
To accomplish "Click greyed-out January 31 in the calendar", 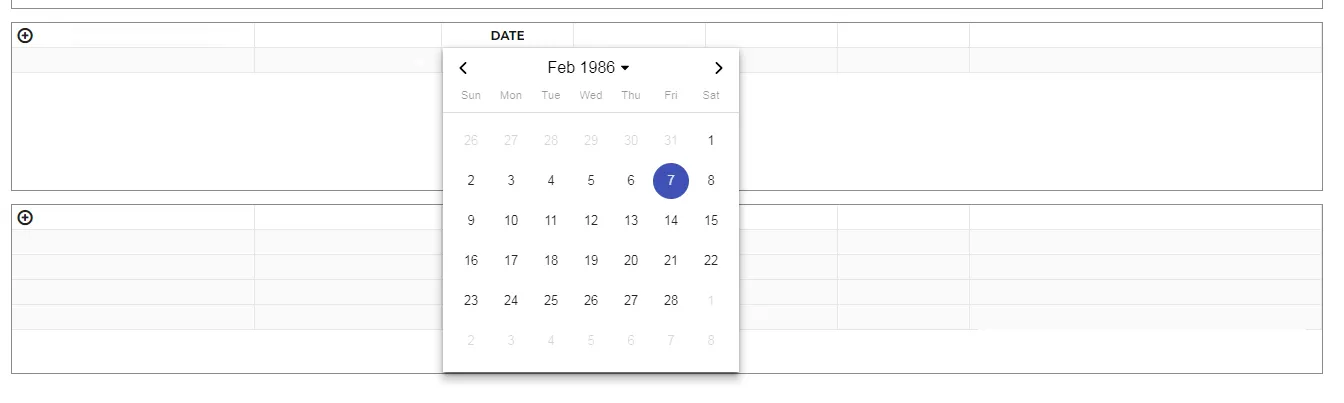I will pos(671,141).
